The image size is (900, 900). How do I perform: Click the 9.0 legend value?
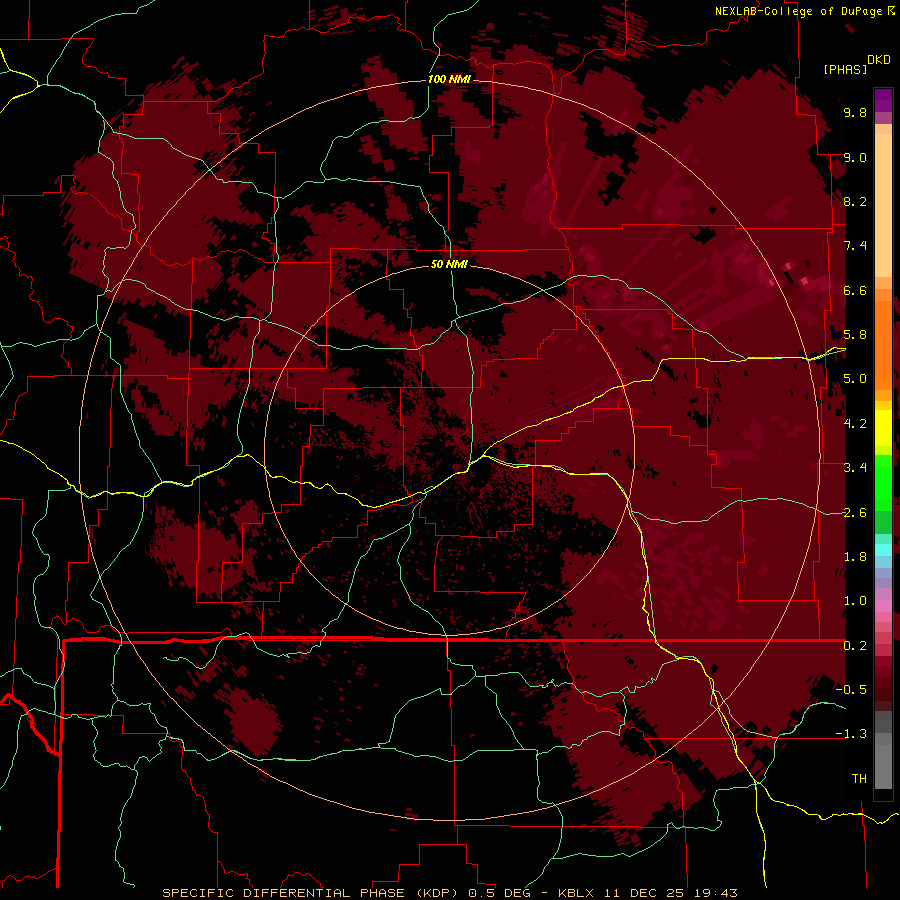(x=855, y=157)
